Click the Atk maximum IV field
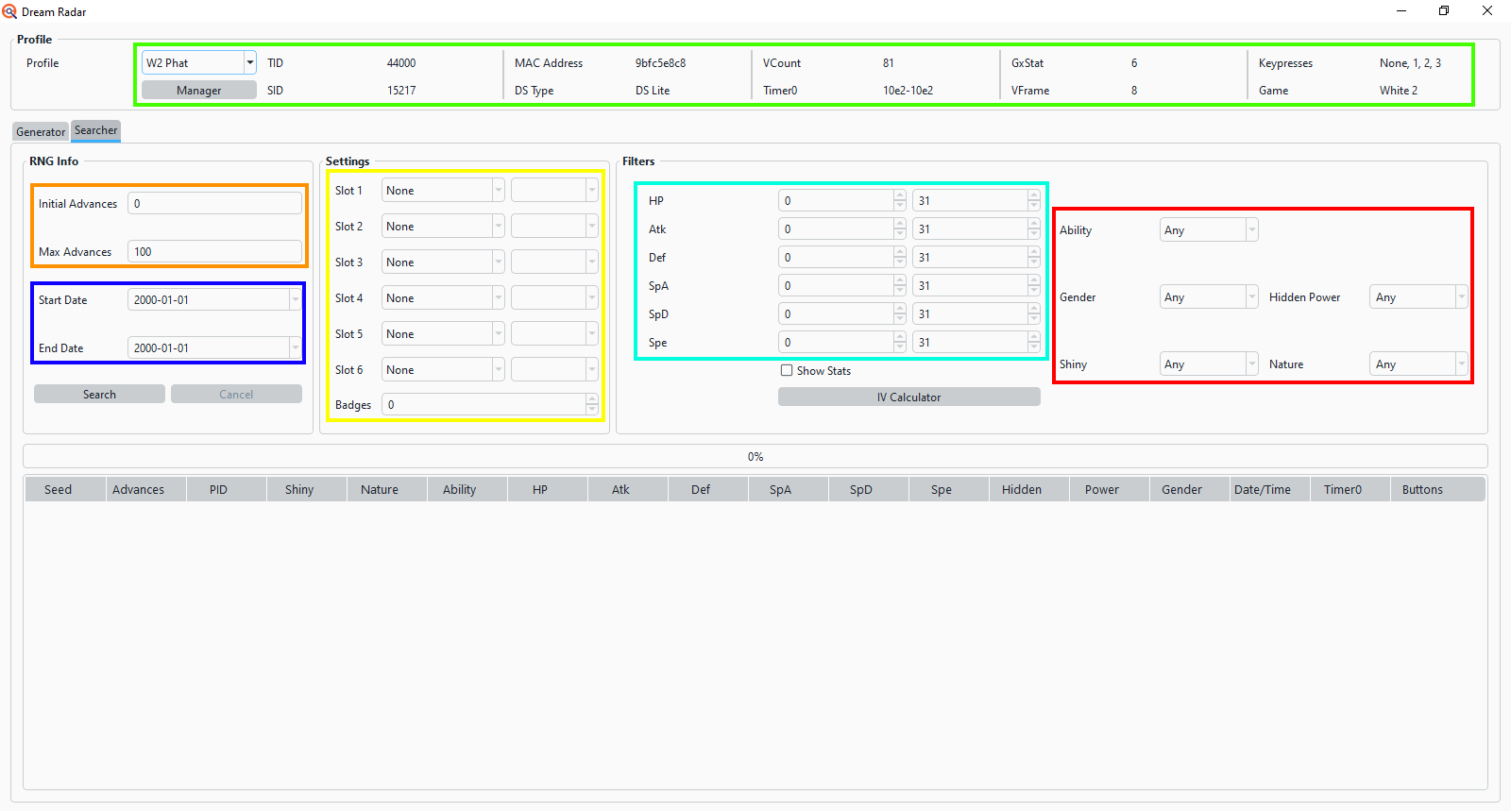The height and width of the screenshot is (812, 1511). click(976, 229)
